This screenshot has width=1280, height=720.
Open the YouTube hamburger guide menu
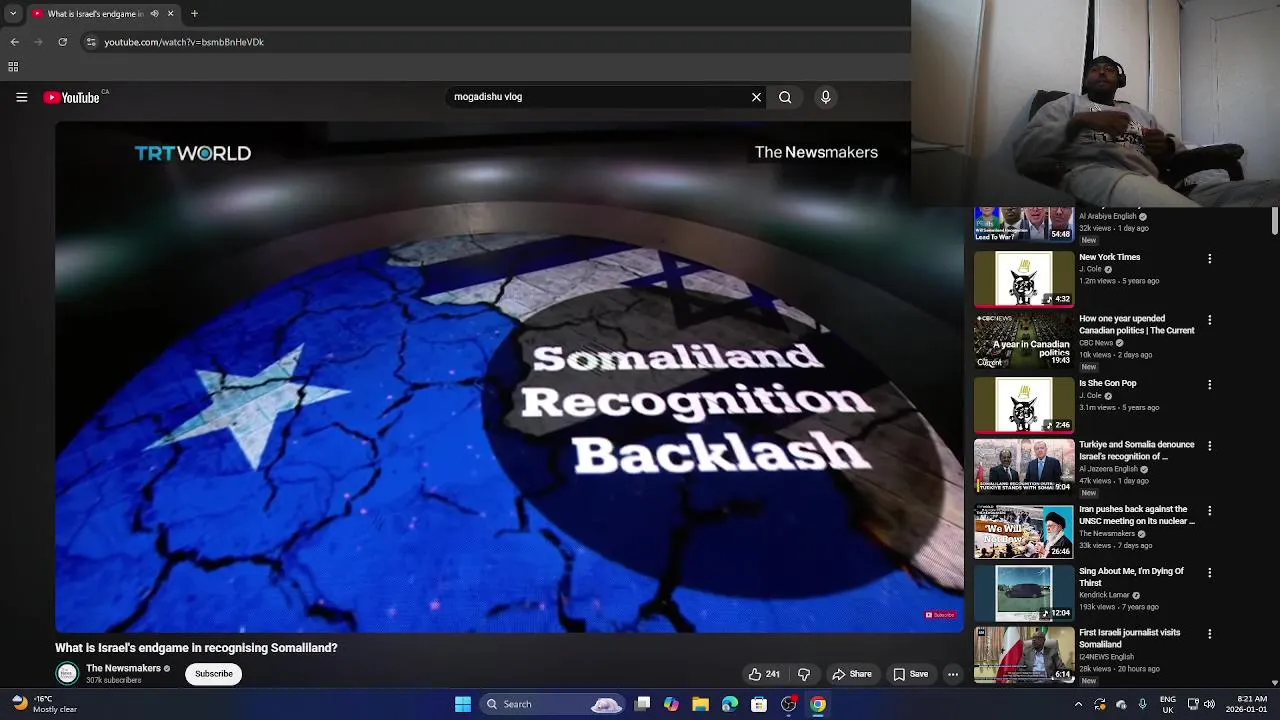[x=21, y=97]
